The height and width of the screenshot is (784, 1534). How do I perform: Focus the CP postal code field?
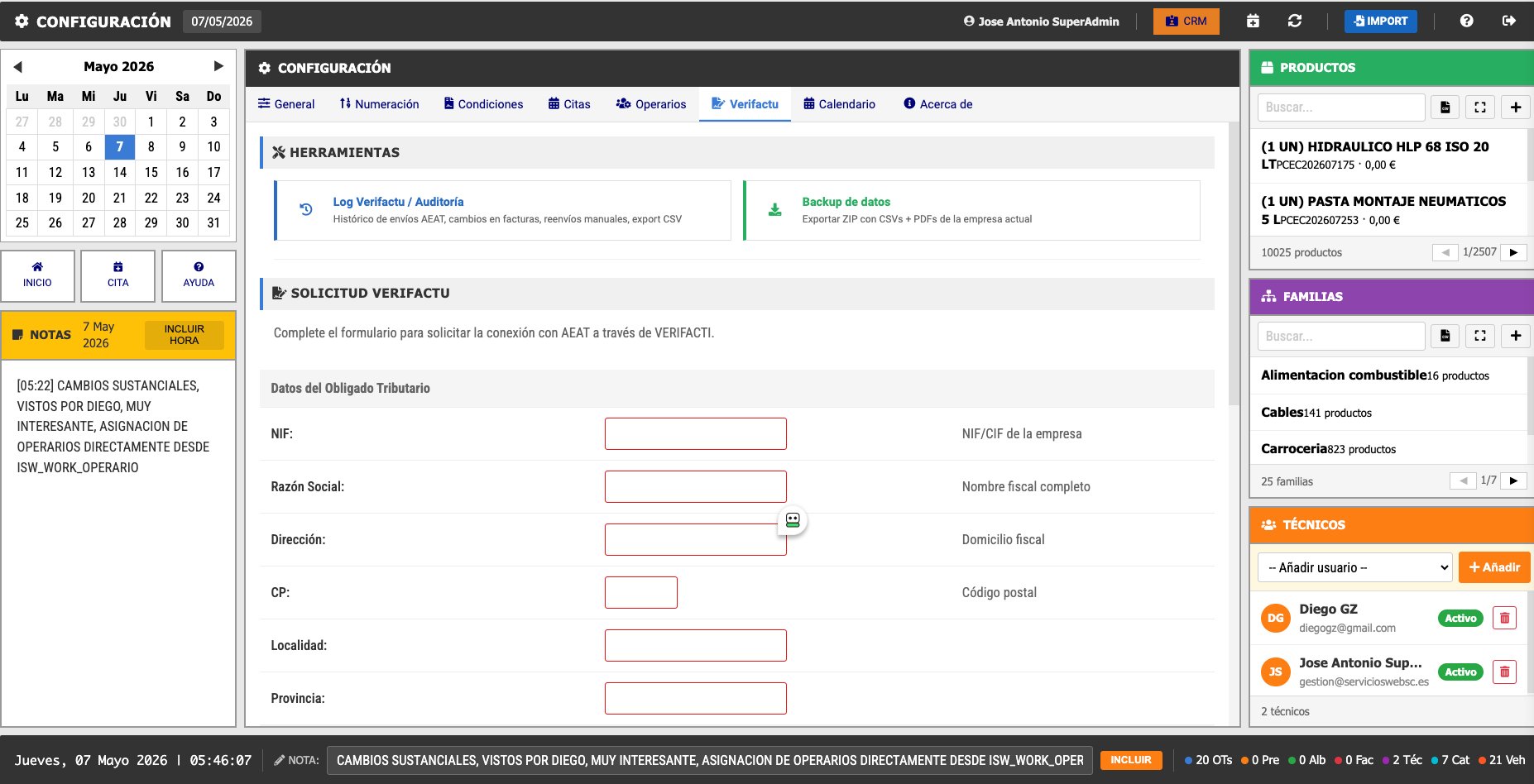640,592
